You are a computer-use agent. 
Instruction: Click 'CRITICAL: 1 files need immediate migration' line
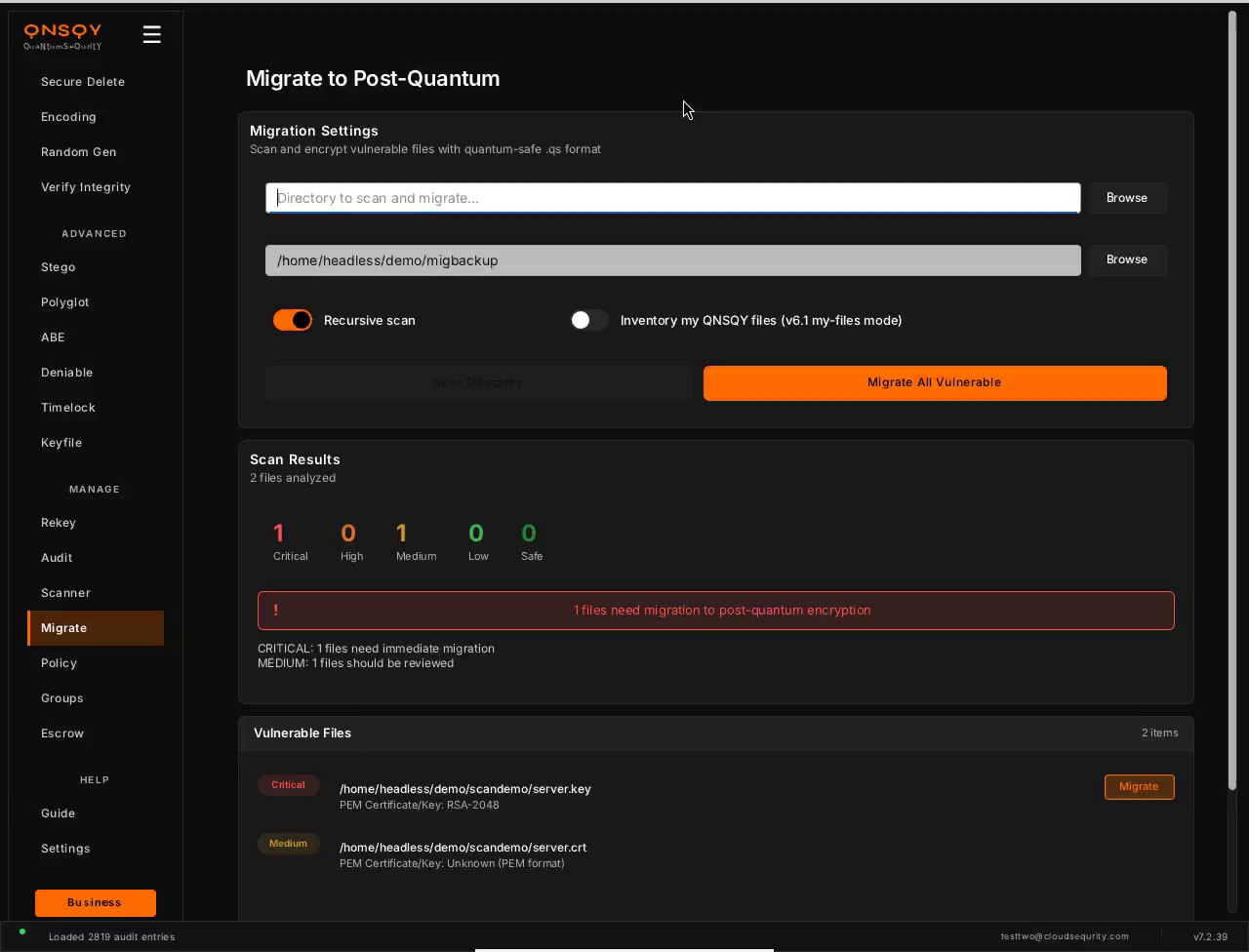tap(376, 649)
